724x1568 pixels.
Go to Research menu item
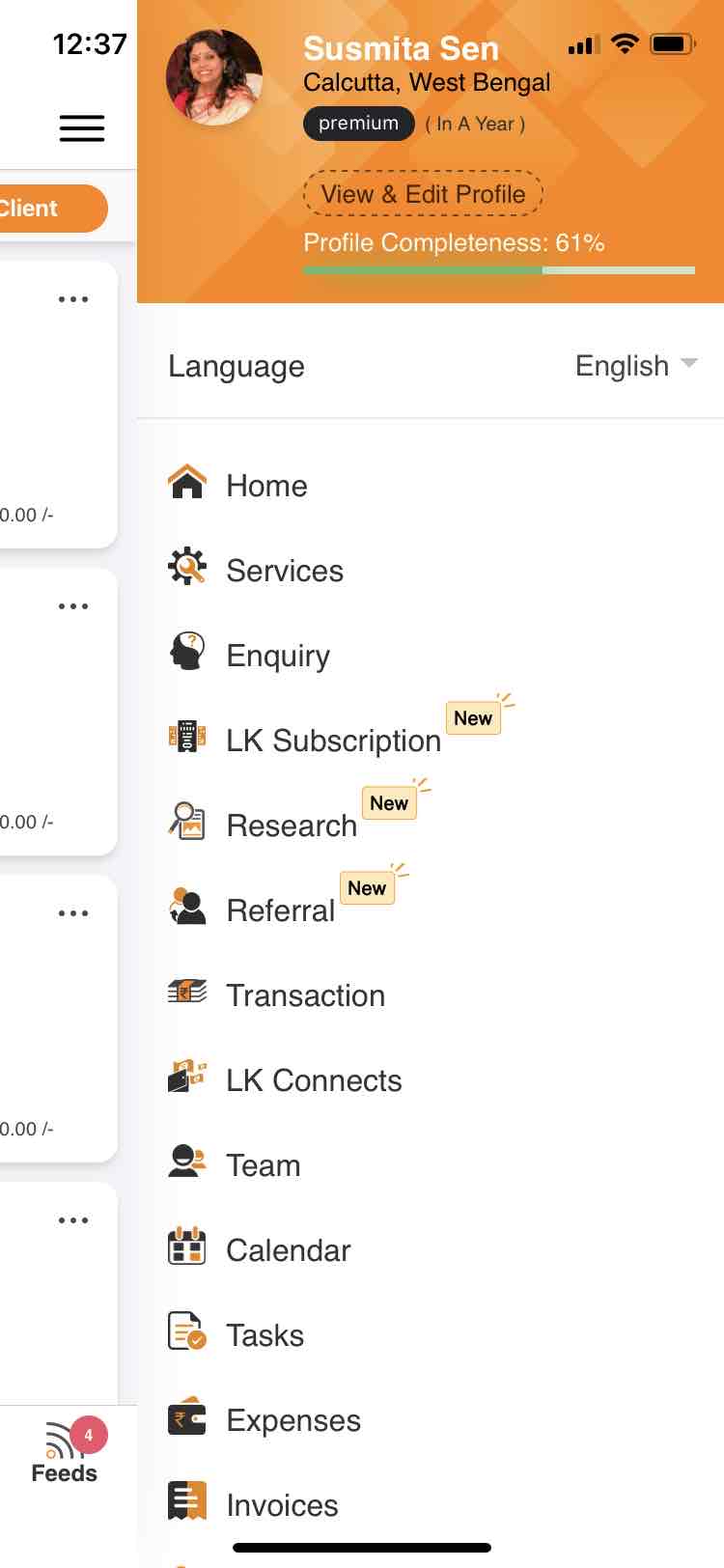(x=292, y=826)
